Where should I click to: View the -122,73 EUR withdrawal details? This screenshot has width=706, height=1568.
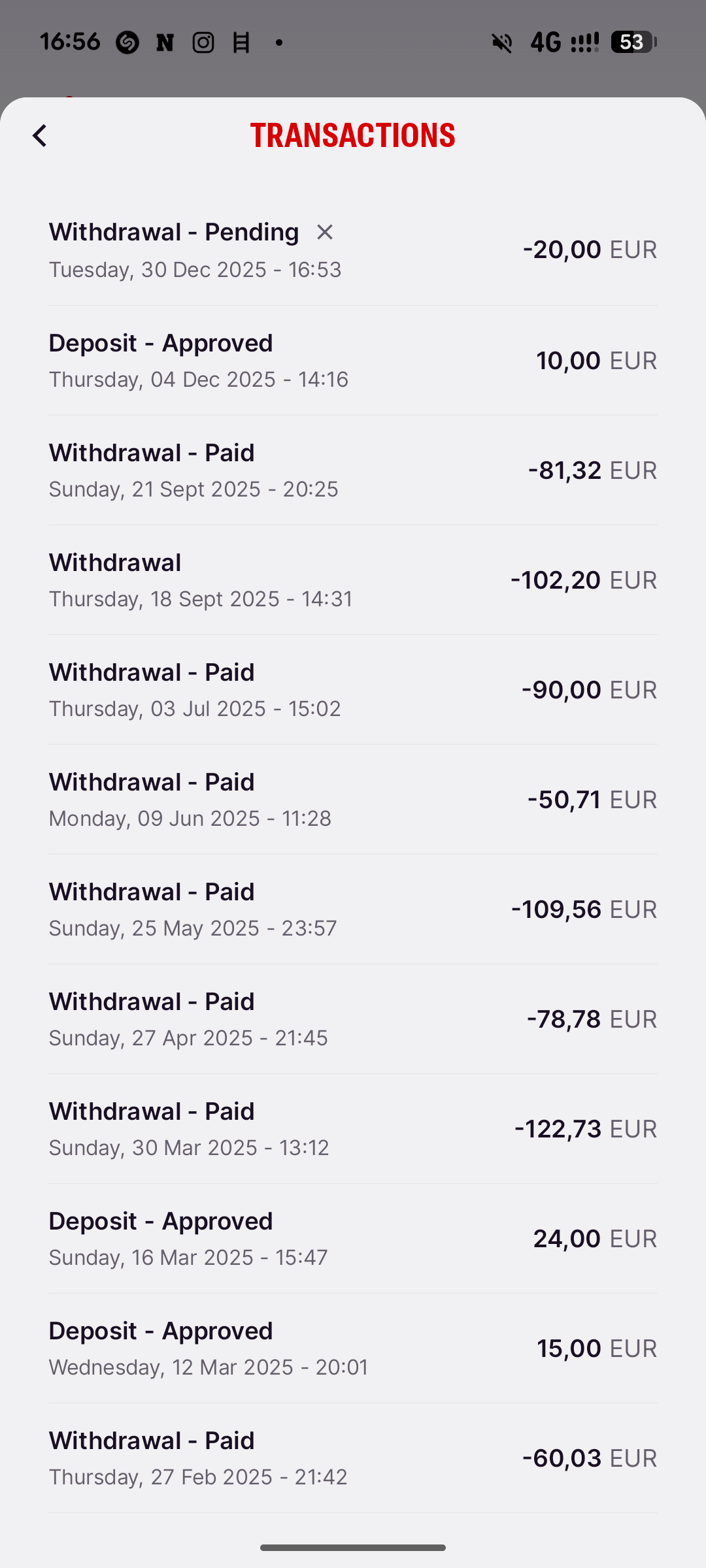(353, 1129)
